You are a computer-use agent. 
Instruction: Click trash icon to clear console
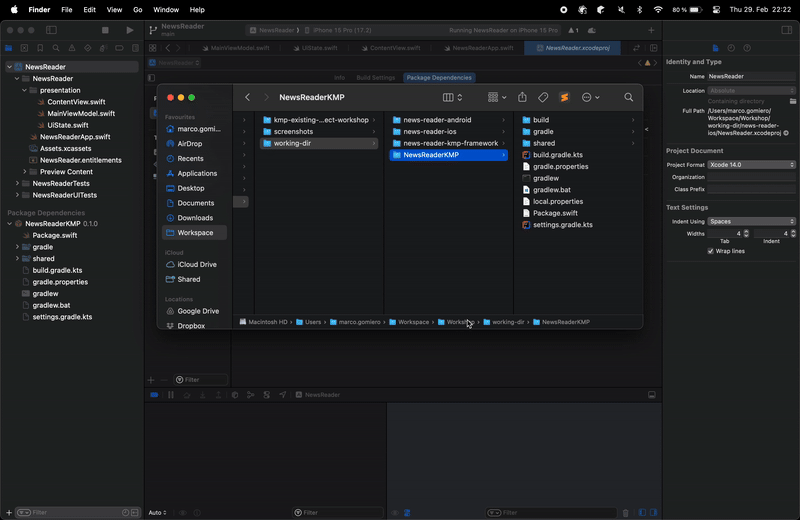626,513
